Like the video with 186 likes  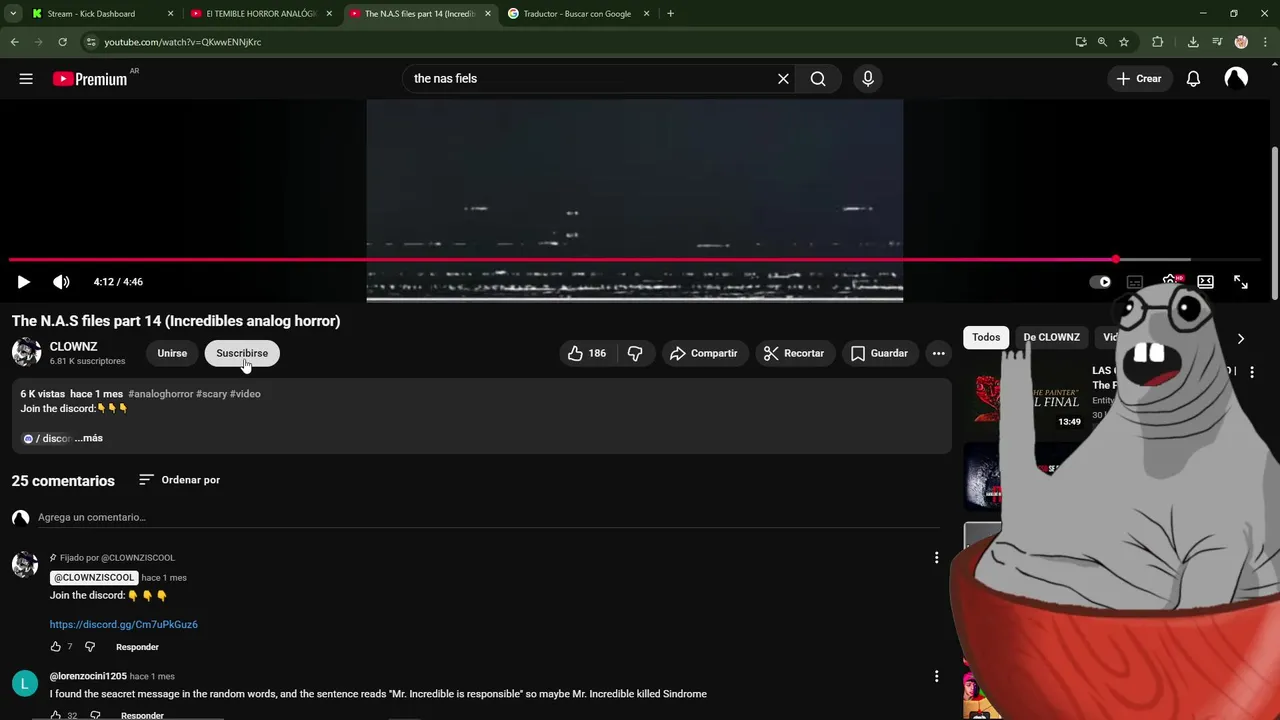pyautogui.click(x=586, y=353)
